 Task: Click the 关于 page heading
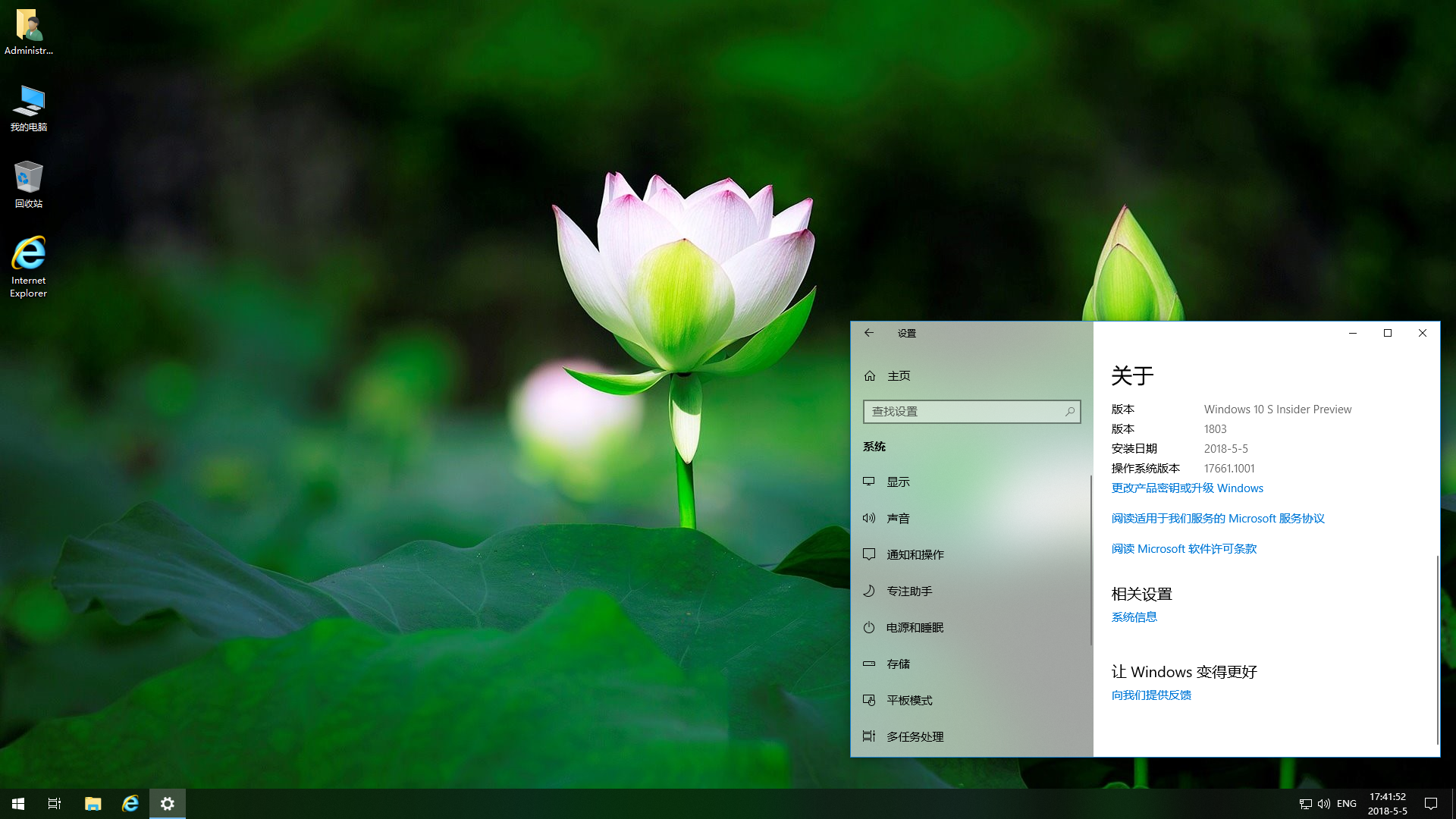click(1132, 375)
